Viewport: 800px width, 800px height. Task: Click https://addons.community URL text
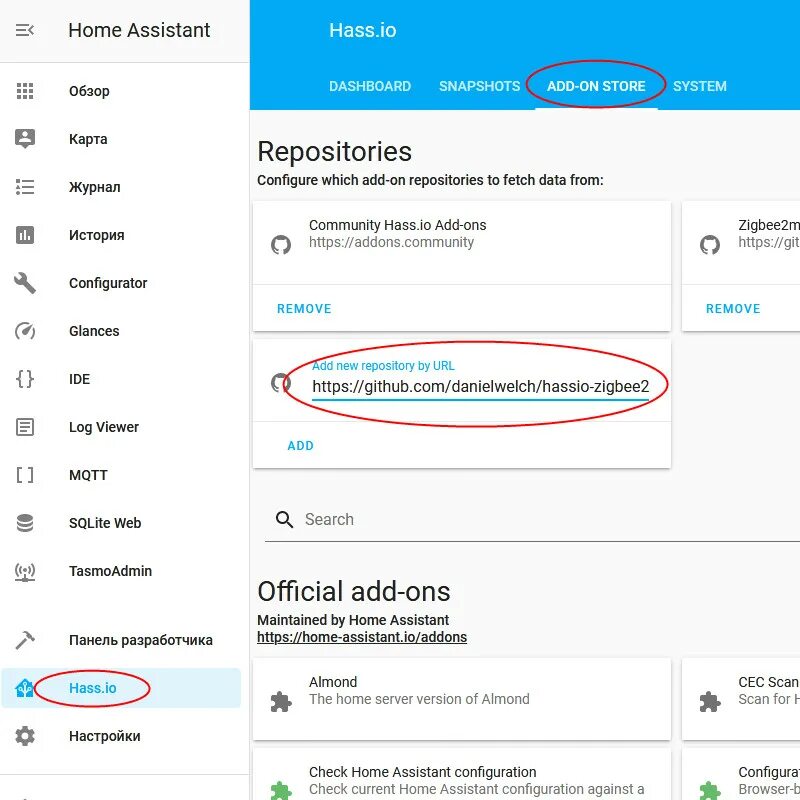point(391,242)
